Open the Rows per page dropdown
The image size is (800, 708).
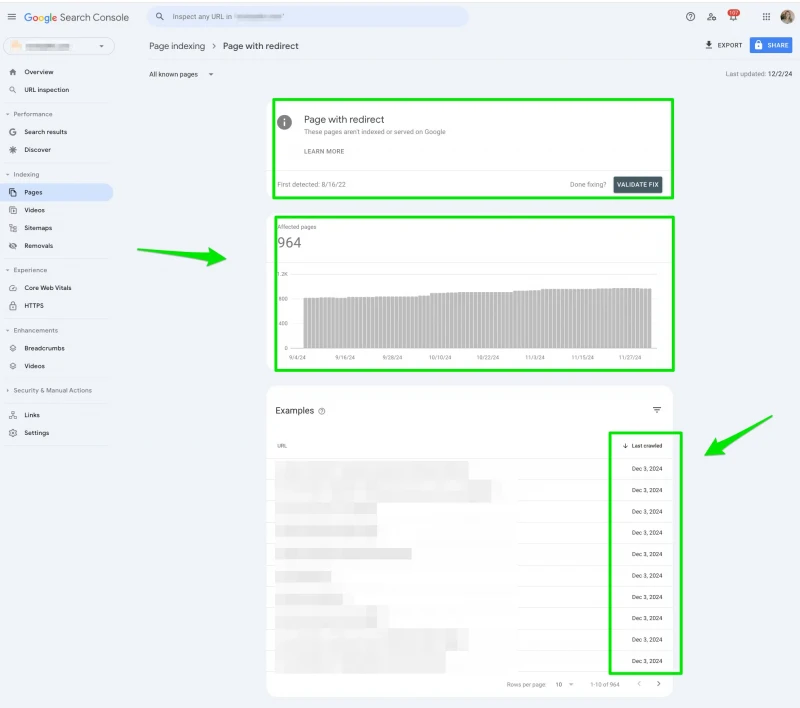coord(564,685)
